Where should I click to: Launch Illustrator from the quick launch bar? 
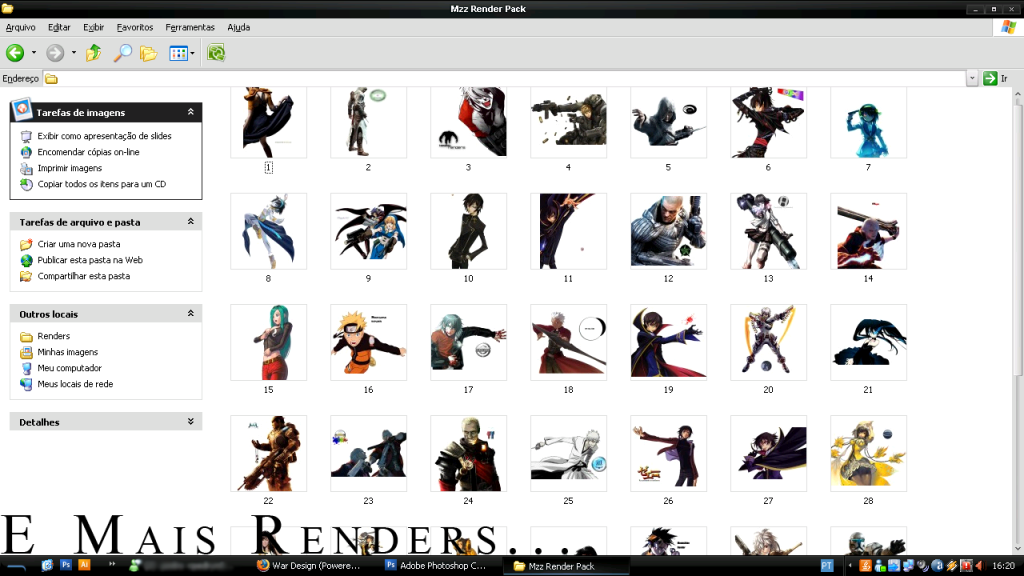tap(84, 566)
